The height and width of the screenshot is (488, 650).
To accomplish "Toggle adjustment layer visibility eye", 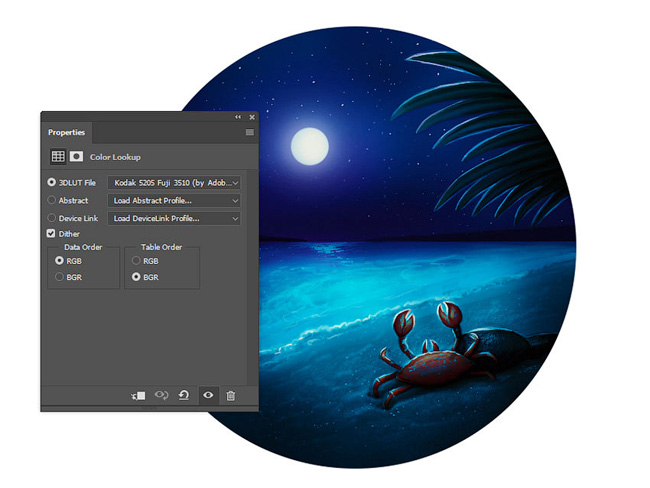I will [x=208, y=395].
